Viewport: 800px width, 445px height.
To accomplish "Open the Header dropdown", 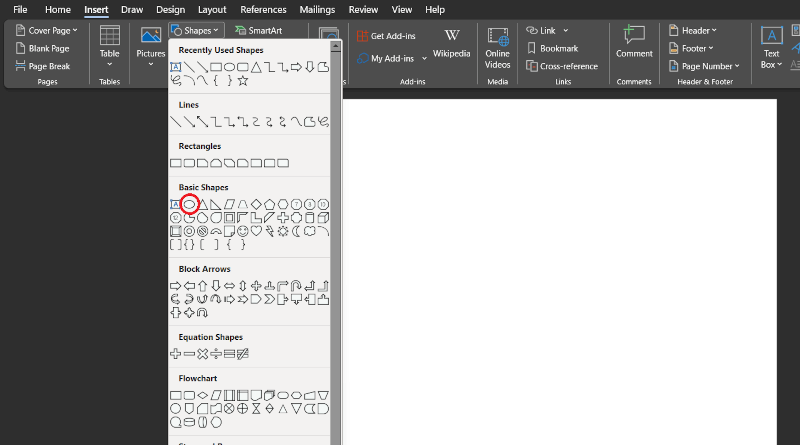I will 694,31.
